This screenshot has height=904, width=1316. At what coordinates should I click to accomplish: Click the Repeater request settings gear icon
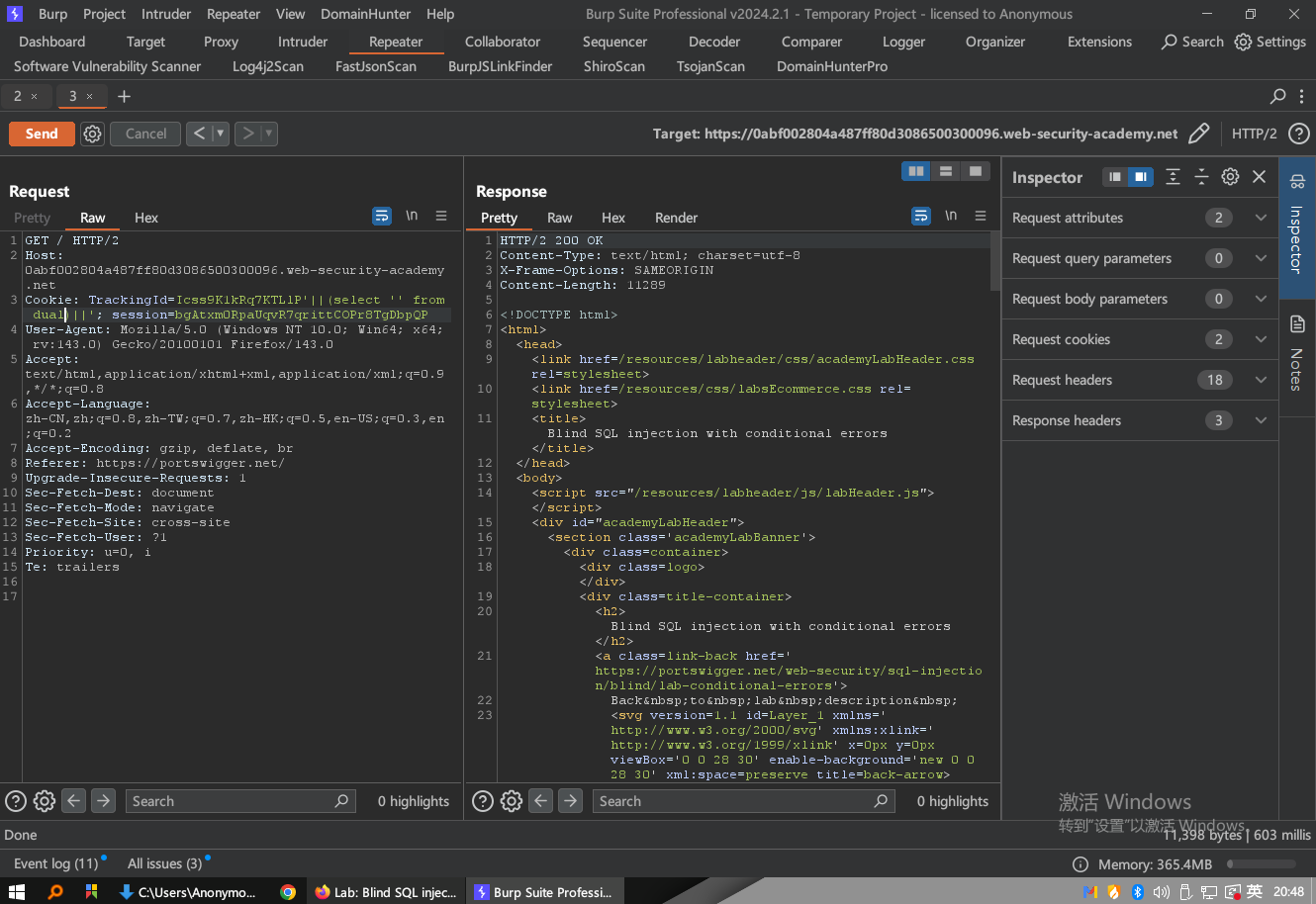(92, 134)
